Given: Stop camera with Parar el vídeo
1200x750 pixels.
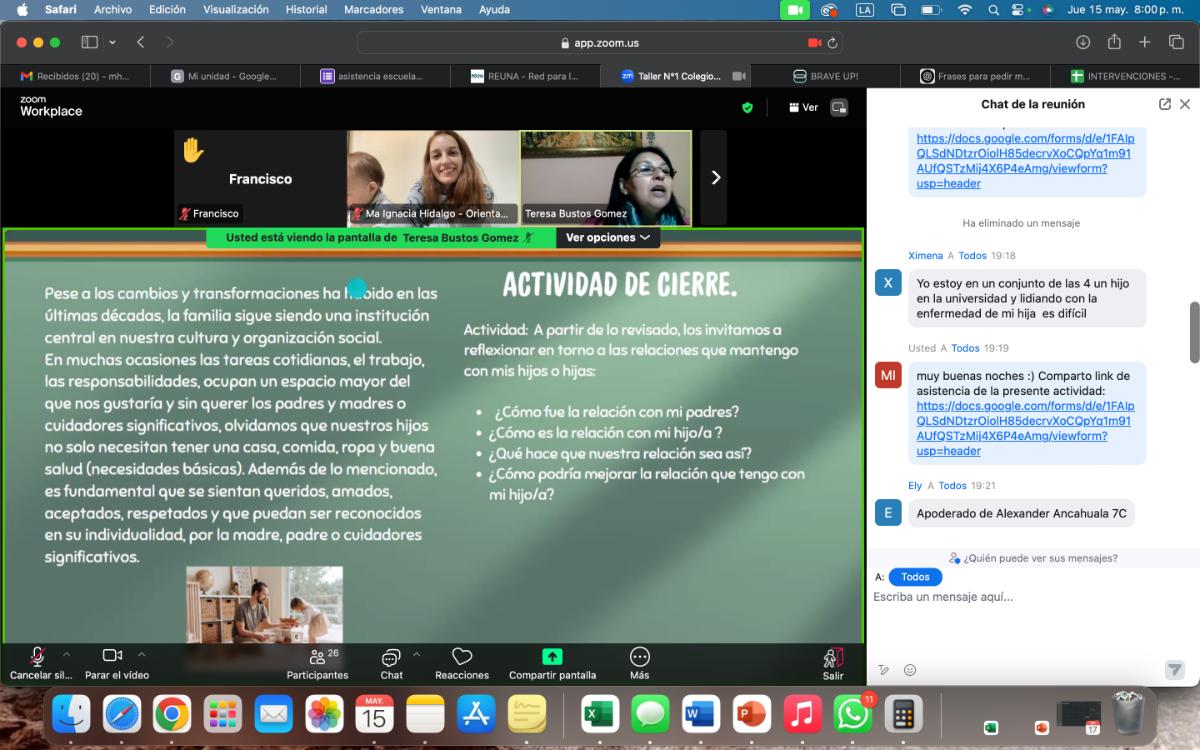Looking at the screenshot, I should (x=112, y=656).
